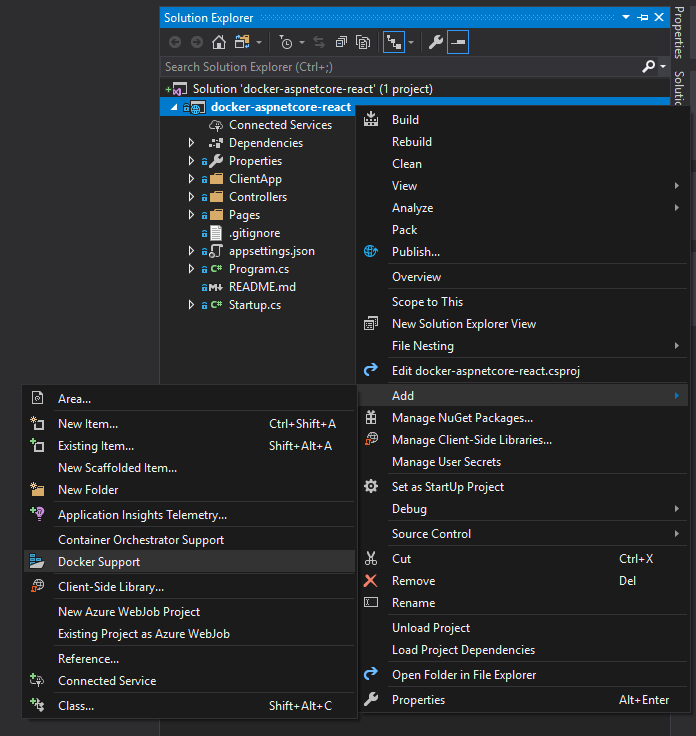The width and height of the screenshot is (696, 736).
Task: Expand the ClientApp folder
Action: [x=191, y=179]
